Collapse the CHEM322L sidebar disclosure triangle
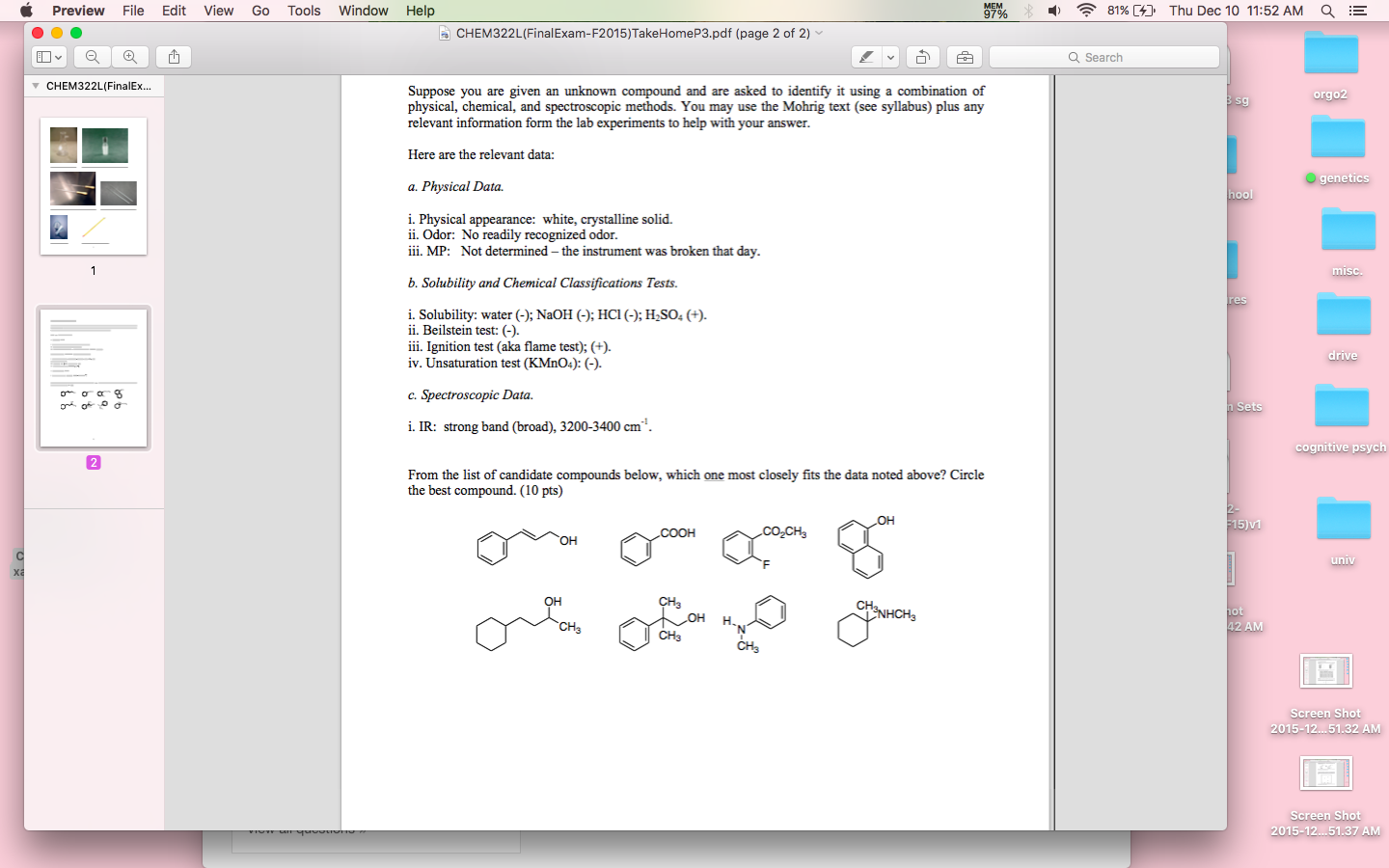The image size is (1389, 868). pos(36,86)
